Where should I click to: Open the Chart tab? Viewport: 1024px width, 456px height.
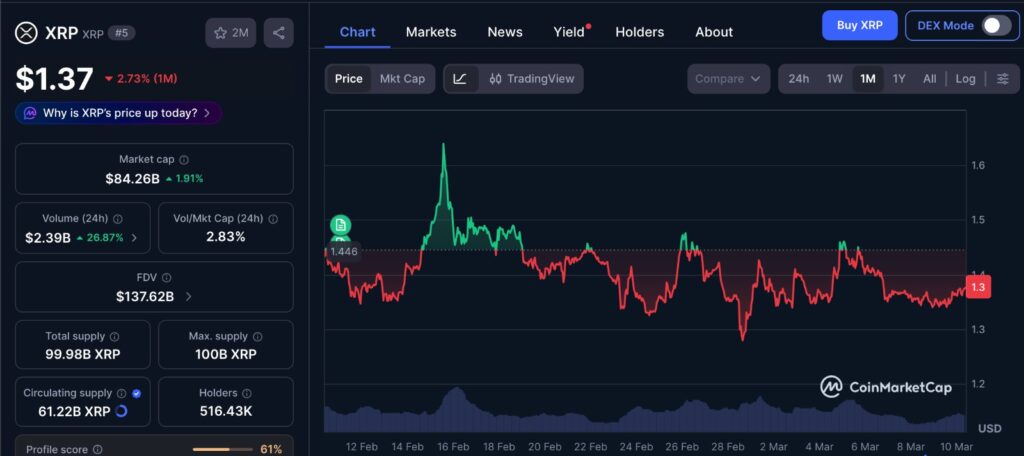[x=358, y=32]
